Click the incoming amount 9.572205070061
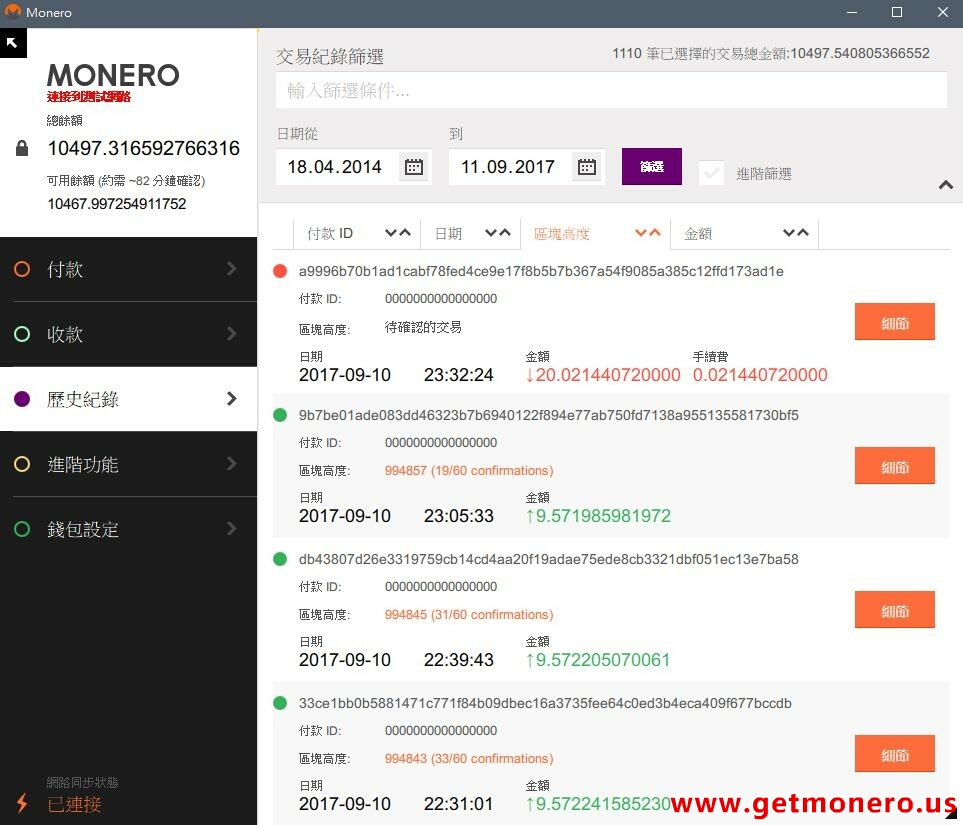 (598, 660)
